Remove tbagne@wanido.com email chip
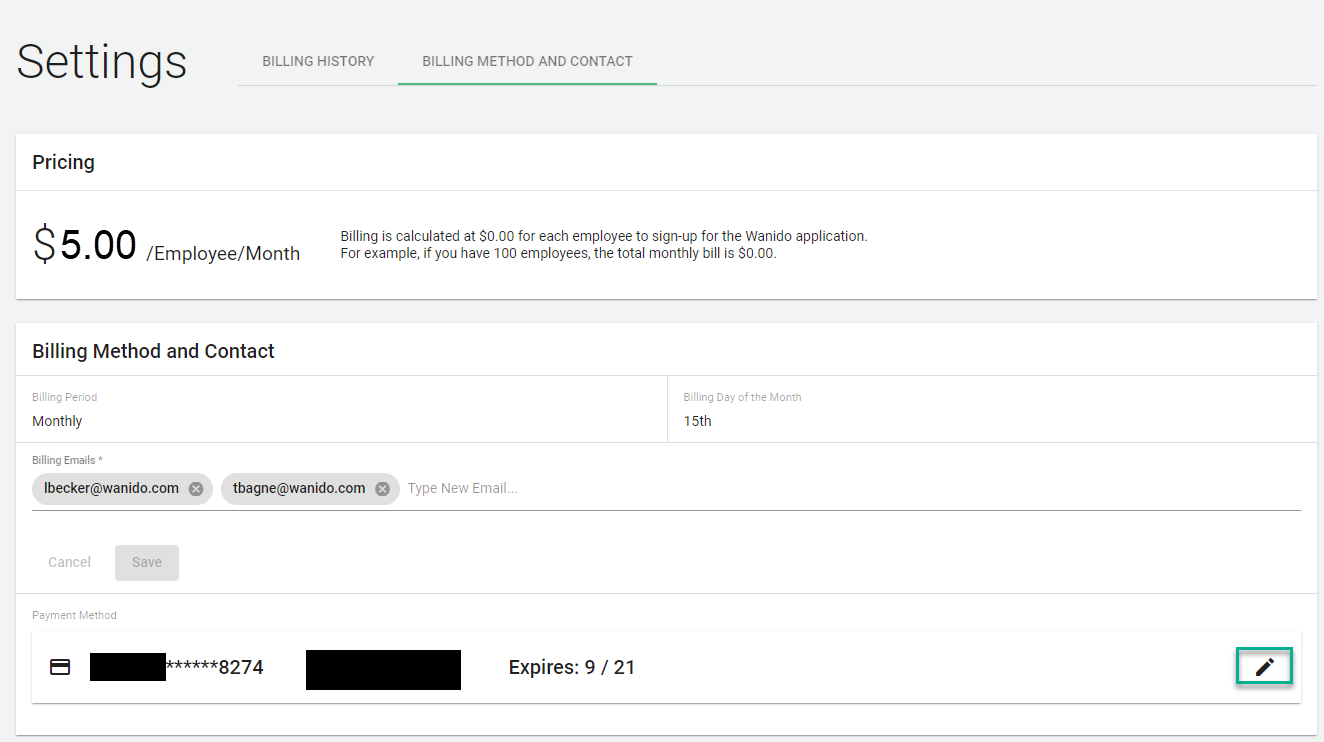 coord(382,489)
